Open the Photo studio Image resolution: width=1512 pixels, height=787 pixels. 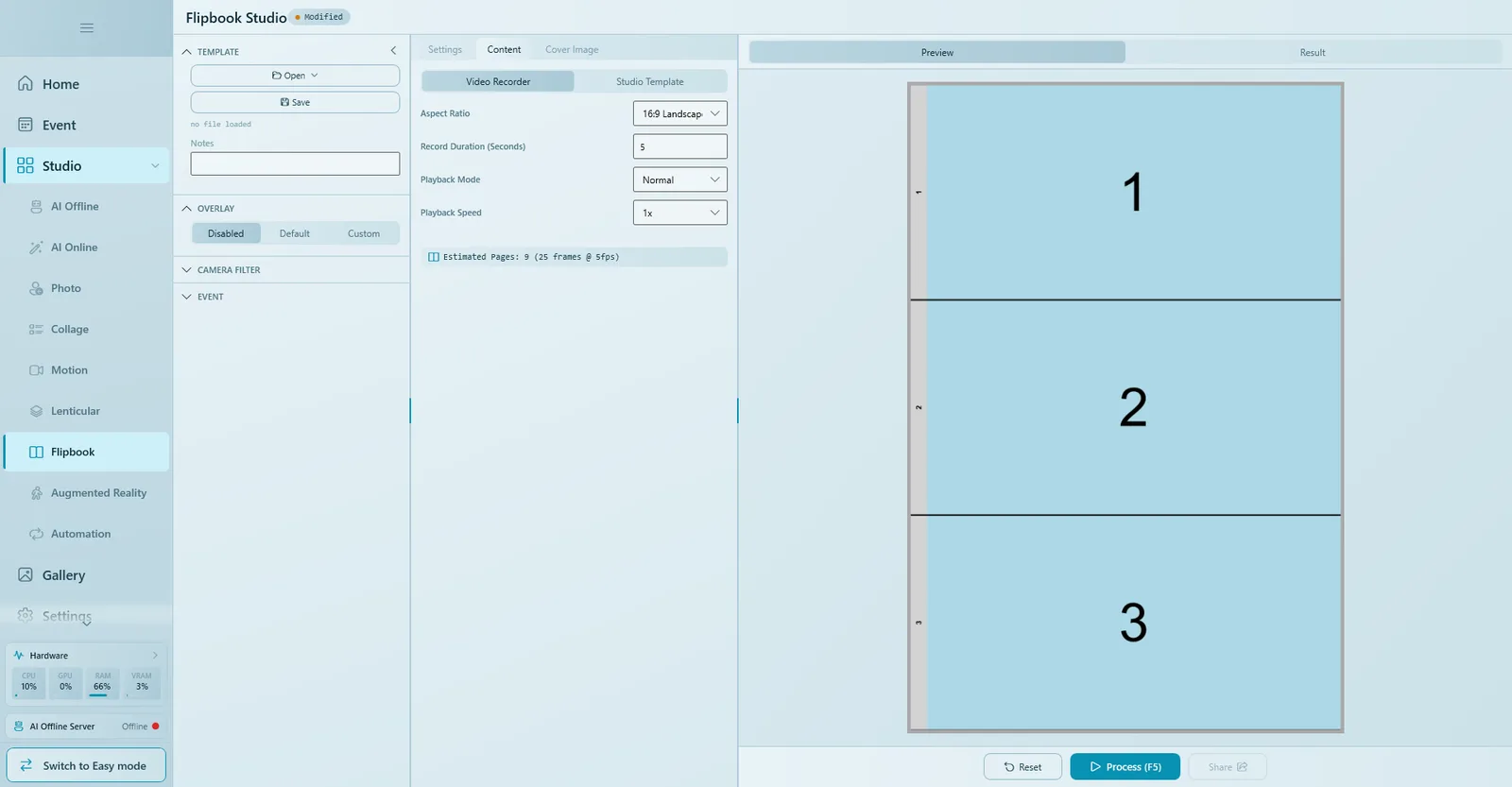pos(86,288)
